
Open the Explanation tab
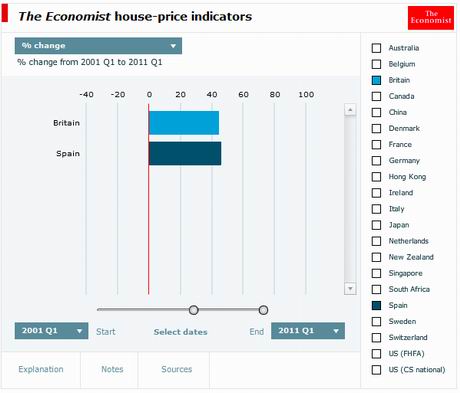[x=41, y=369]
